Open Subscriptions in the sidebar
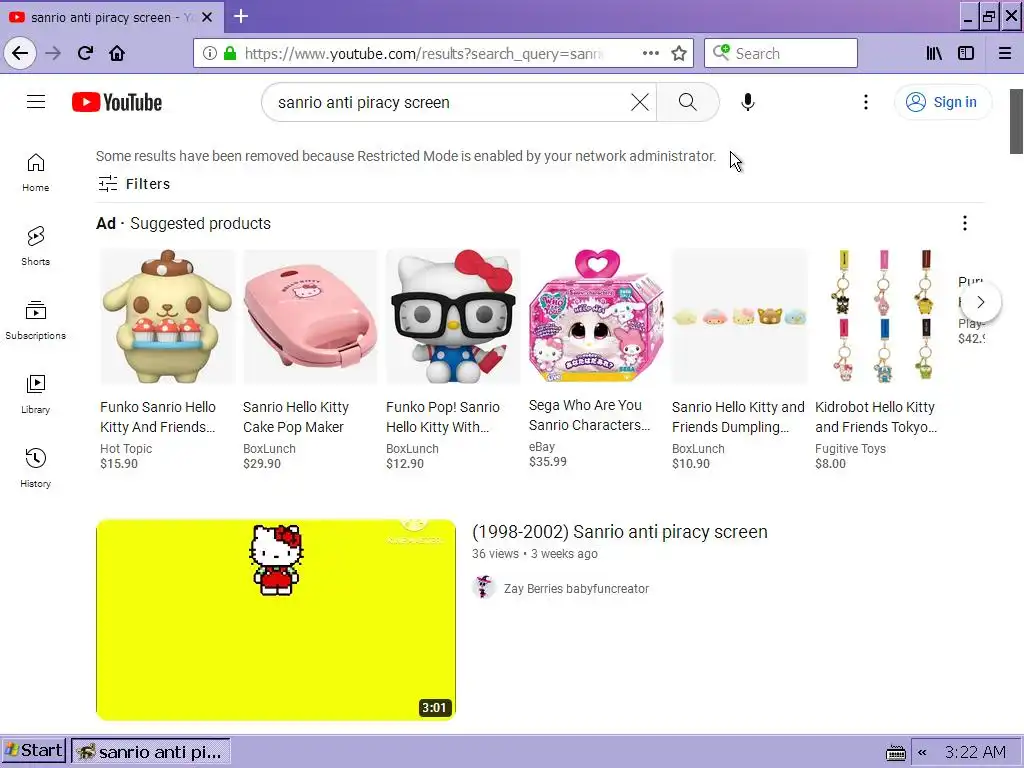Screen dimensions: 1024x768 (x=35, y=321)
